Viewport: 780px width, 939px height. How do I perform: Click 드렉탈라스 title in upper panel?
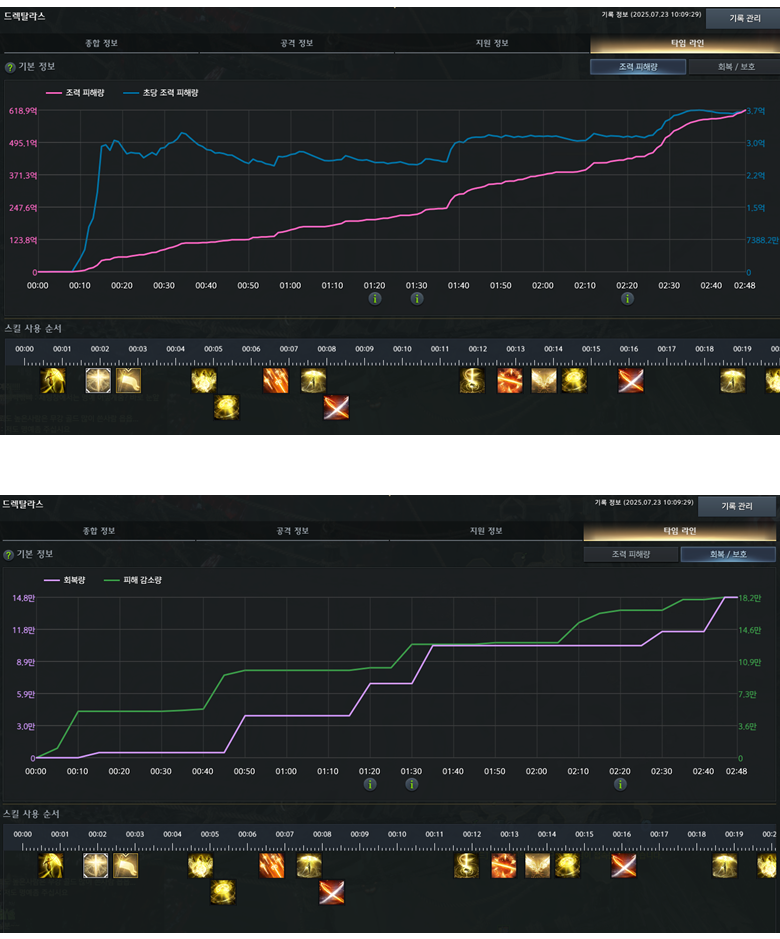24,17
